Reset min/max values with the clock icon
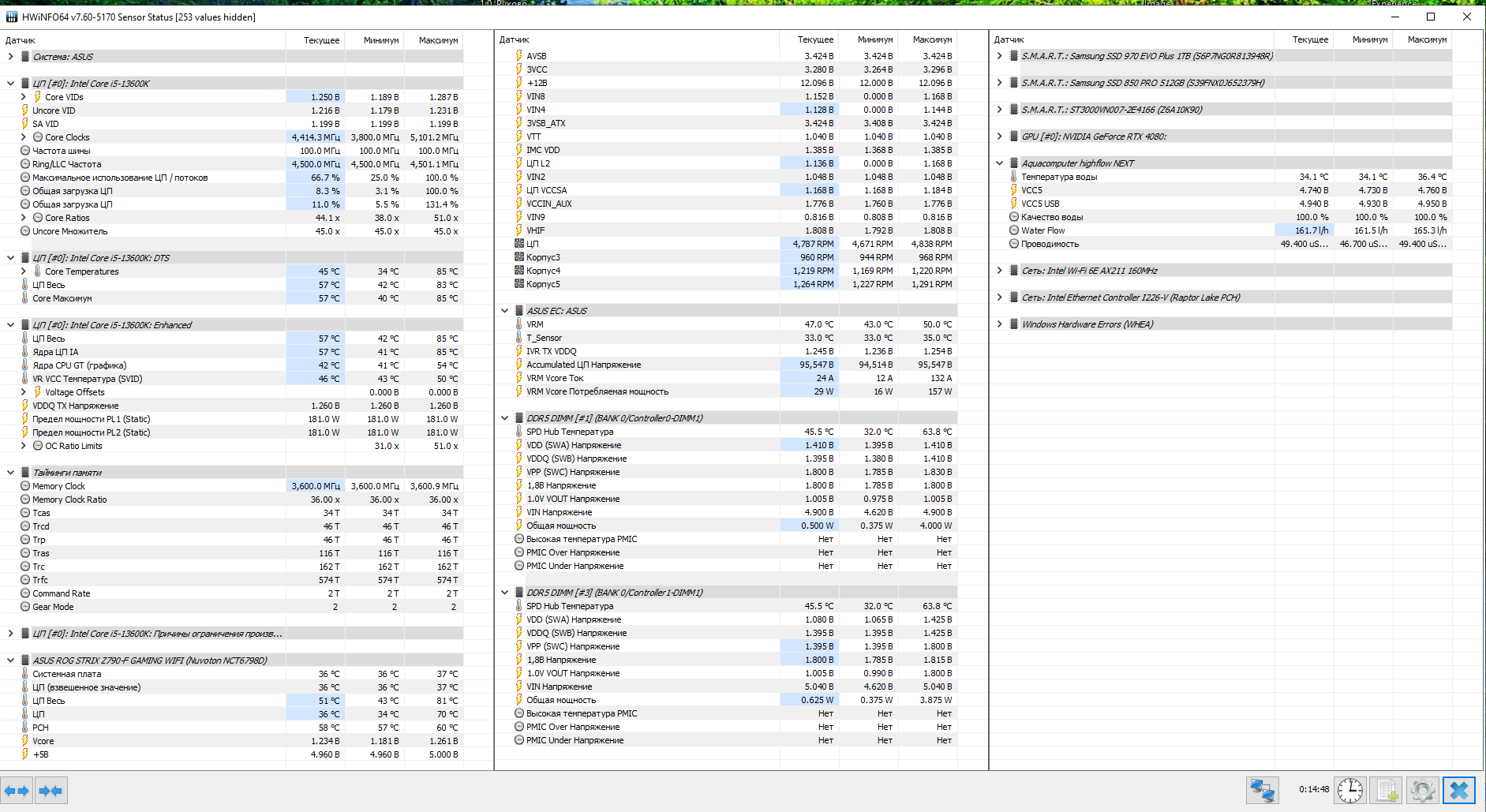This screenshot has height=812, width=1486. pyautogui.click(x=1350, y=790)
